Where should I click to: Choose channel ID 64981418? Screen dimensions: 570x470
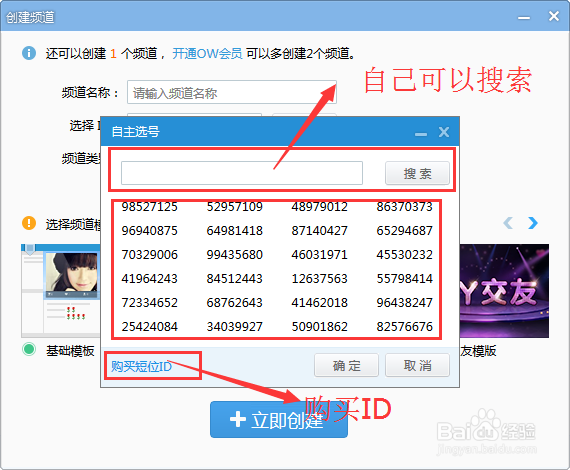click(x=234, y=230)
